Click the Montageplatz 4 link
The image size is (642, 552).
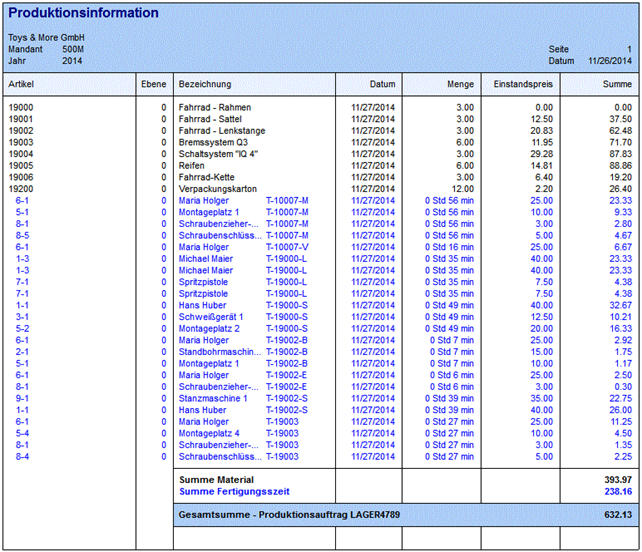209,433
